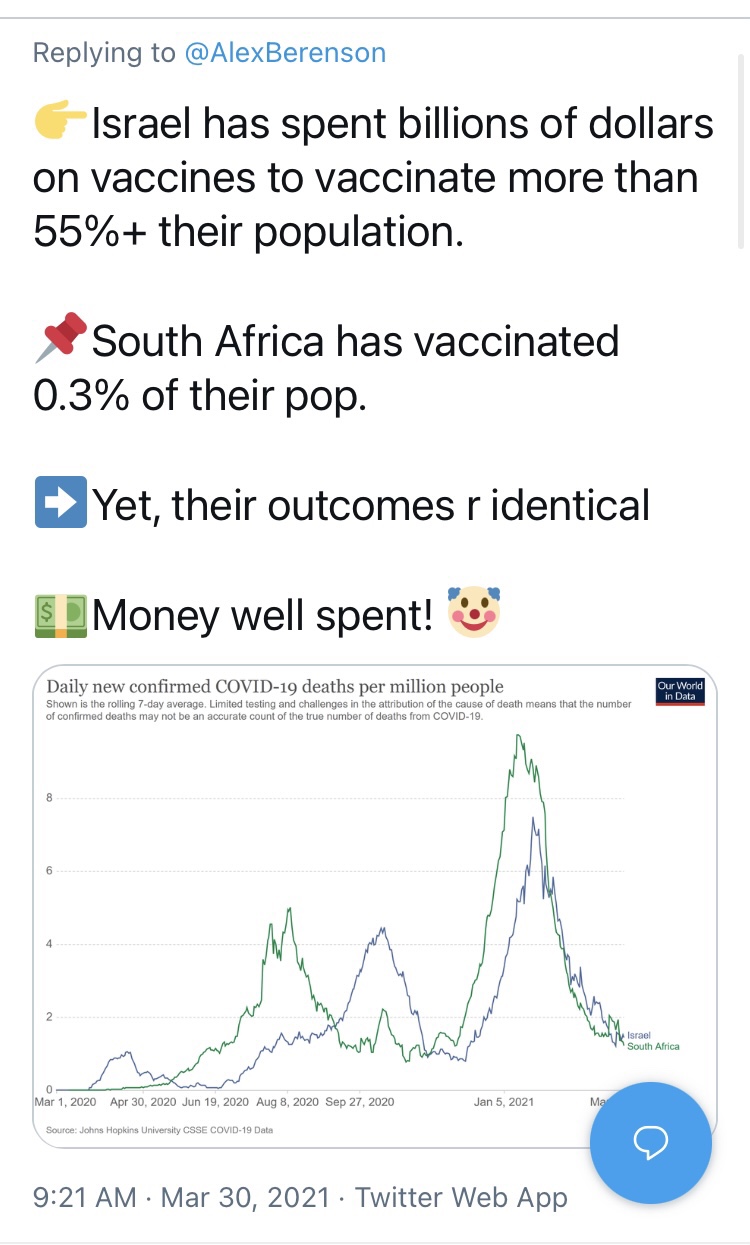
Task: Click the dollar banknote emoji
Action: (x=60, y=614)
